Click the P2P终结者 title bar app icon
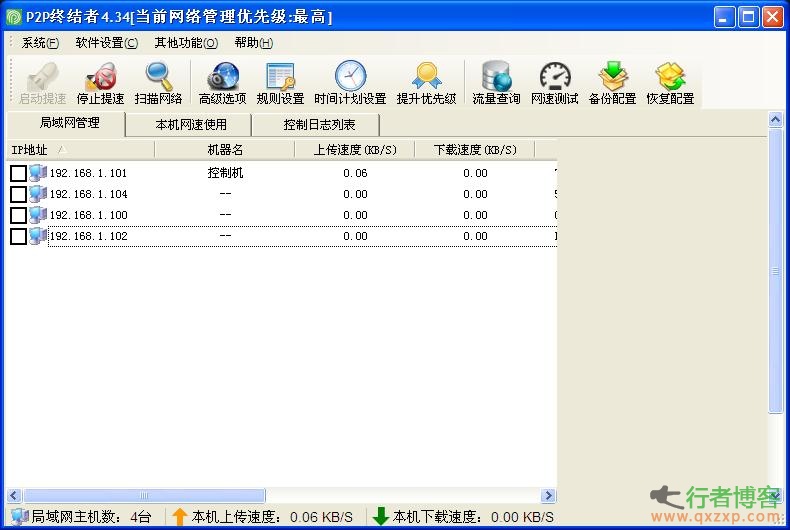 tap(14, 17)
